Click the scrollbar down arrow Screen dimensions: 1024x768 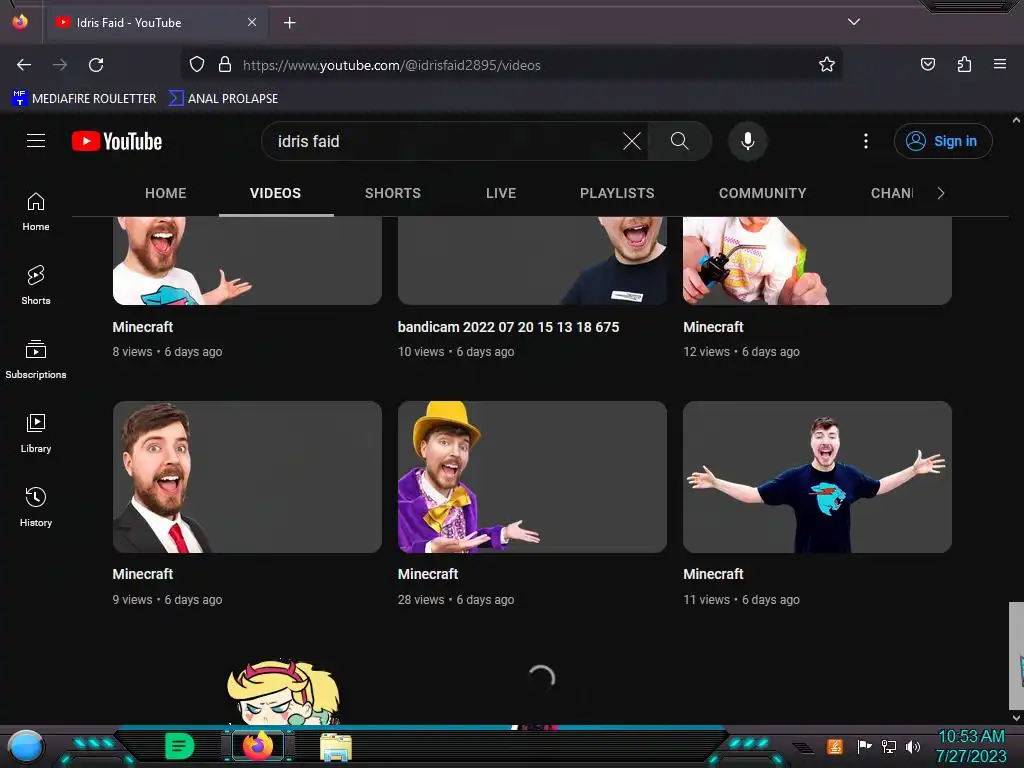click(1016, 717)
